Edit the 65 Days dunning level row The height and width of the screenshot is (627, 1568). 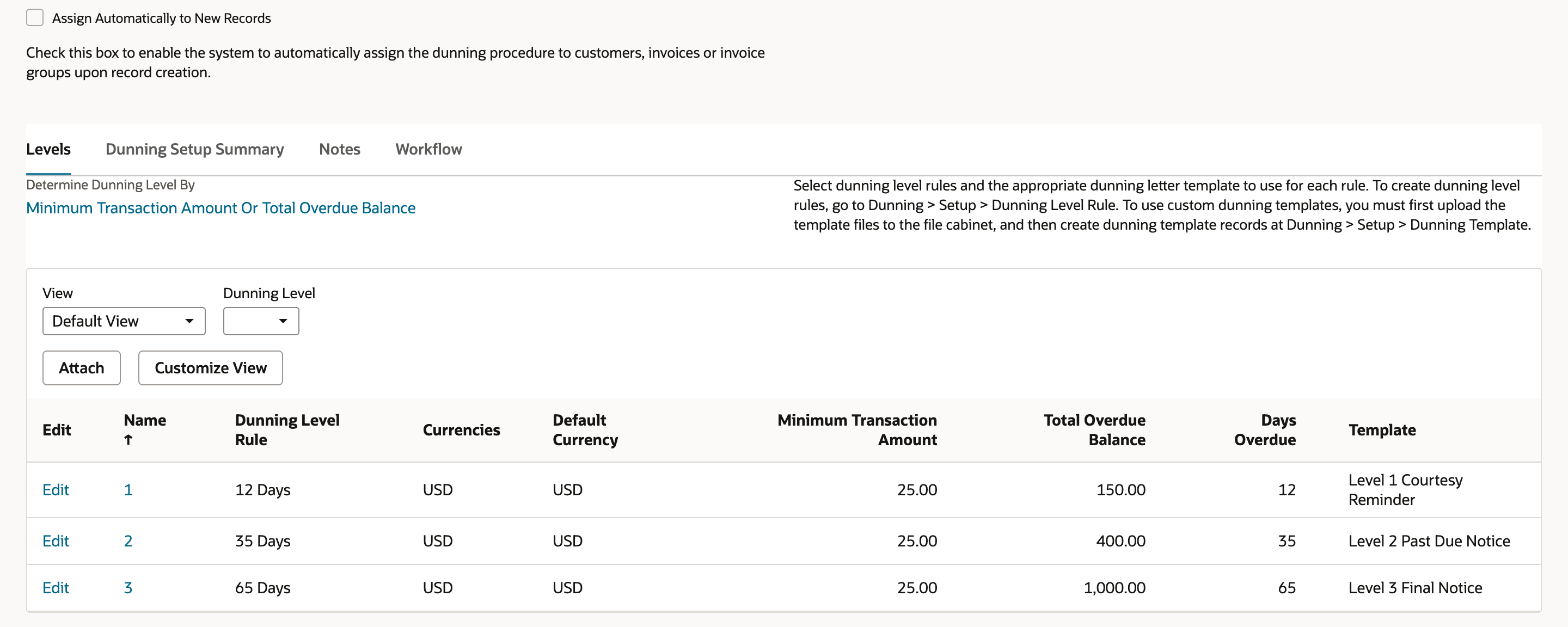tap(56, 587)
